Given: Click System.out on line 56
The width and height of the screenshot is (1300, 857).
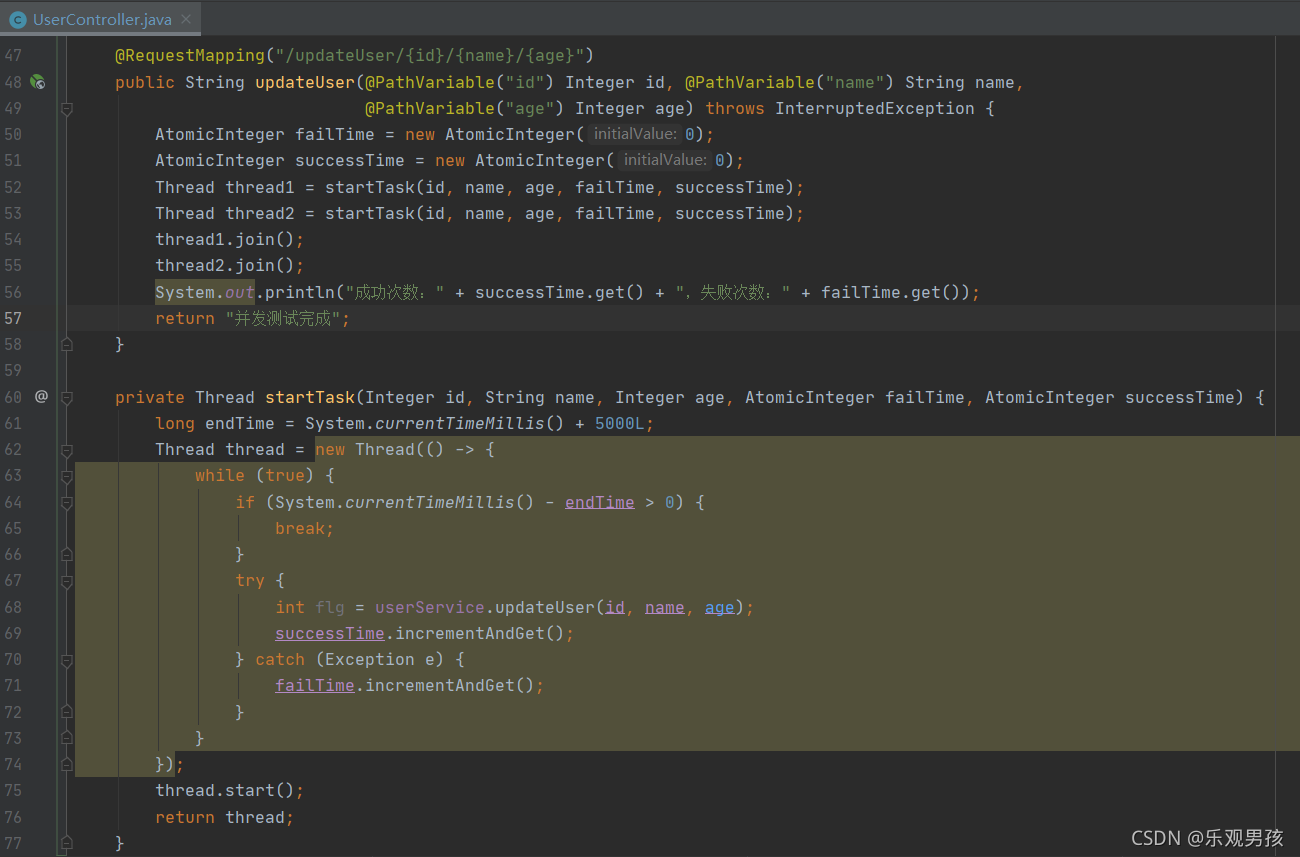Looking at the screenshot, I should click(x=205, y=292).
